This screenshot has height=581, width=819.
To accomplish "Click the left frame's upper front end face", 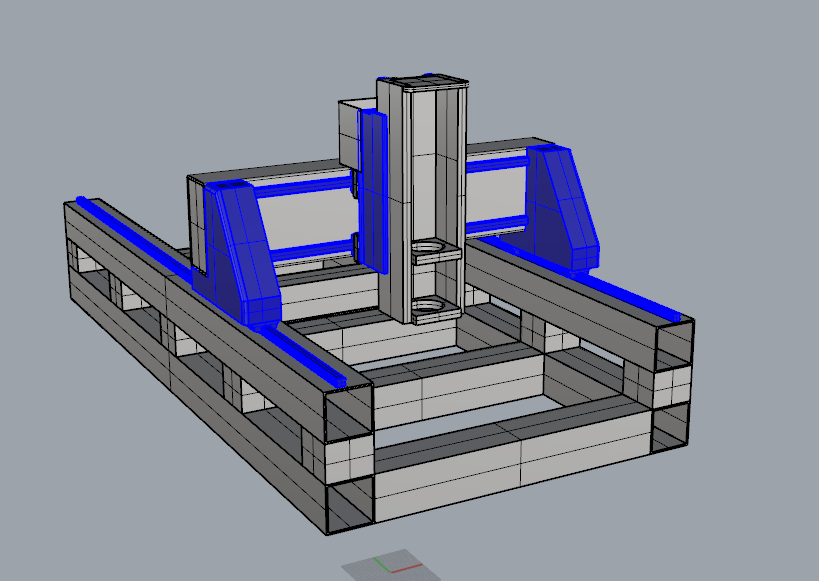I will [x=348, y=410].
